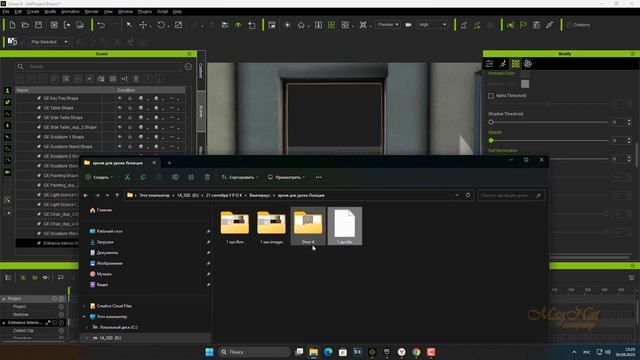
Task: Click the Opacity slider handle
Action: pos(491,140)
